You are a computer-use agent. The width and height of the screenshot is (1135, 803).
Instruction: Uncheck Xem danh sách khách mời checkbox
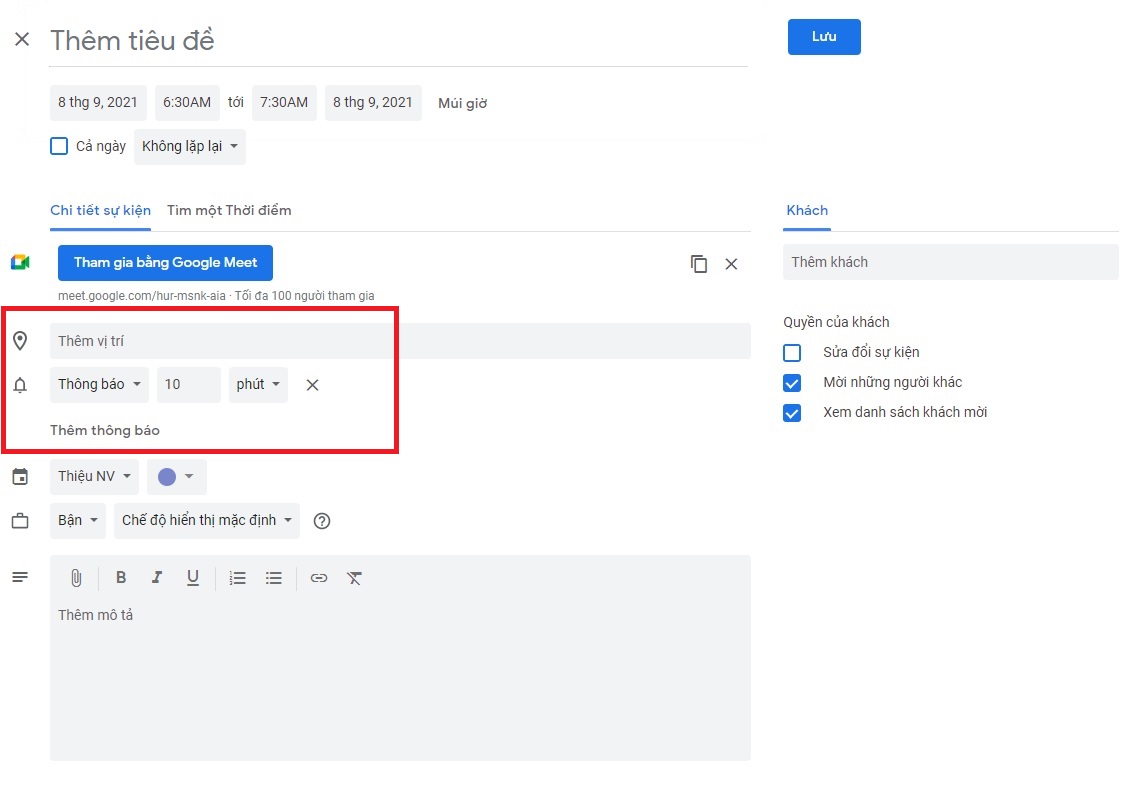pyautogui.click(x=792, y=413)
